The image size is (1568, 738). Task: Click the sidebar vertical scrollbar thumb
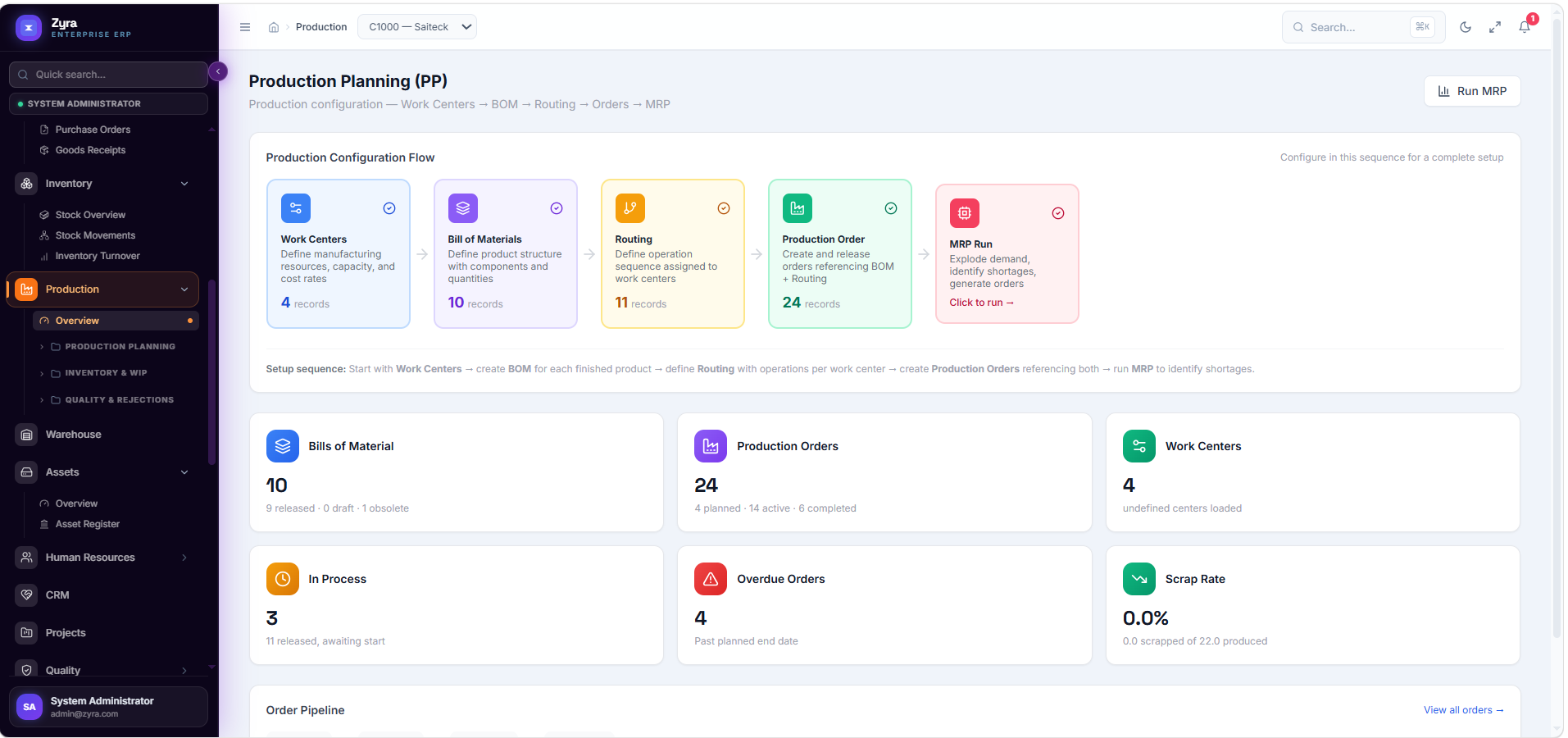(x=212, y=373)
